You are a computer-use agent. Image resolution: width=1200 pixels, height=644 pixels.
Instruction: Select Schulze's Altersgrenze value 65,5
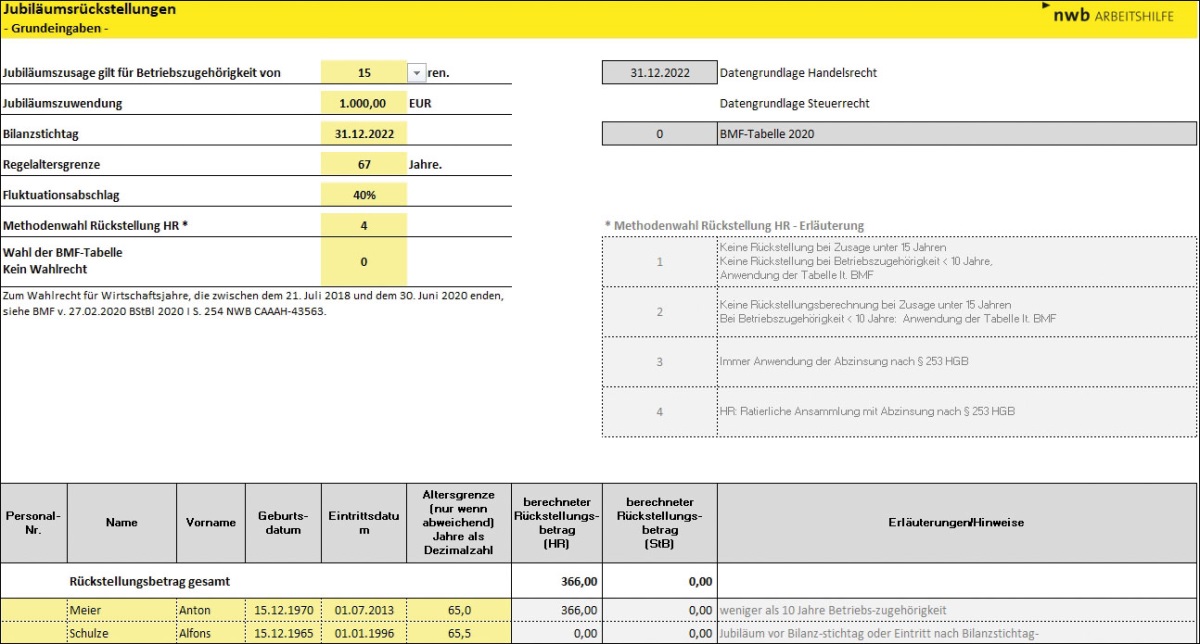pyautogui.click(x=459, y=634)
